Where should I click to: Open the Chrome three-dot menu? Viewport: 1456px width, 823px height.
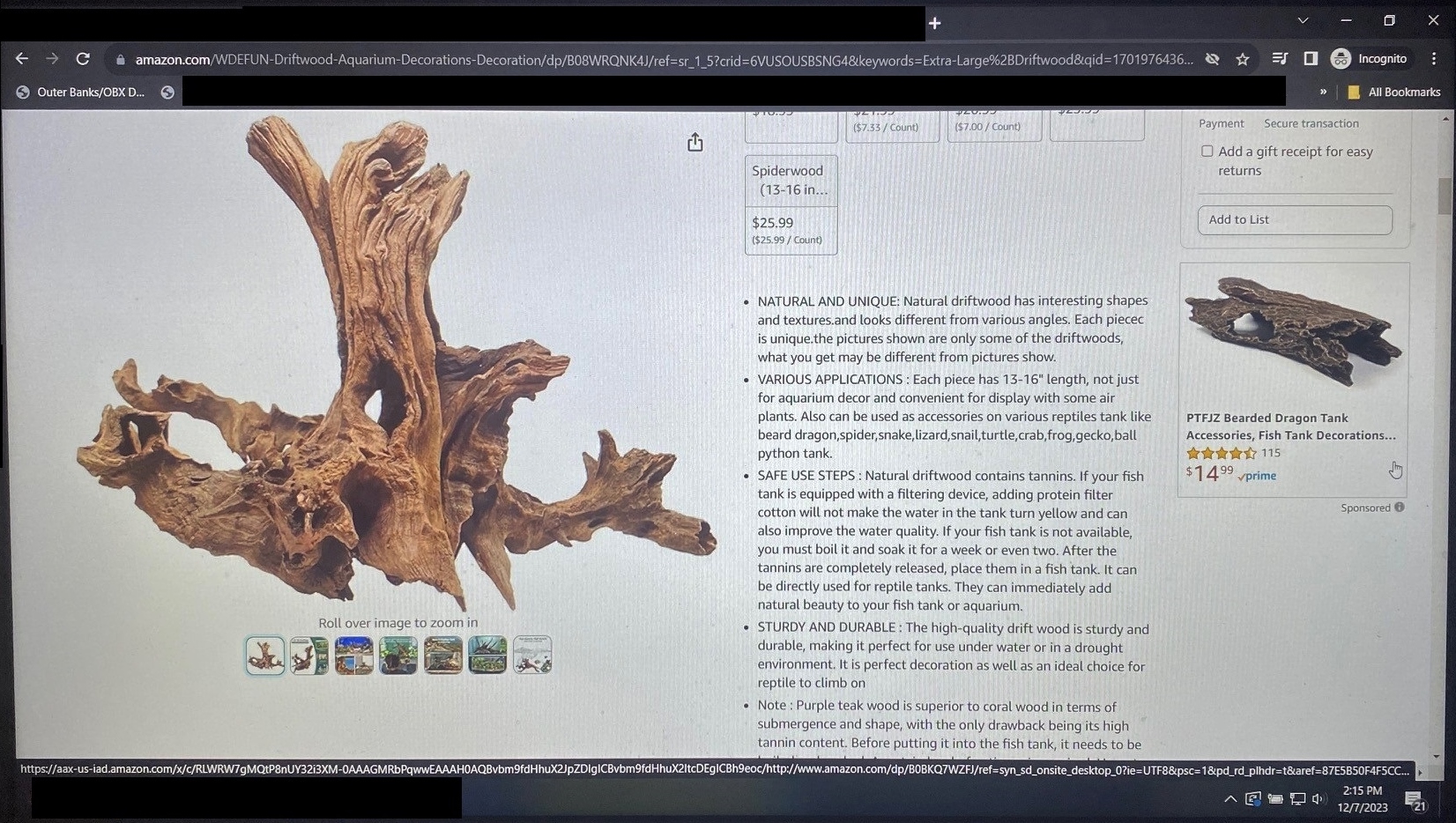coord(1434,59)
